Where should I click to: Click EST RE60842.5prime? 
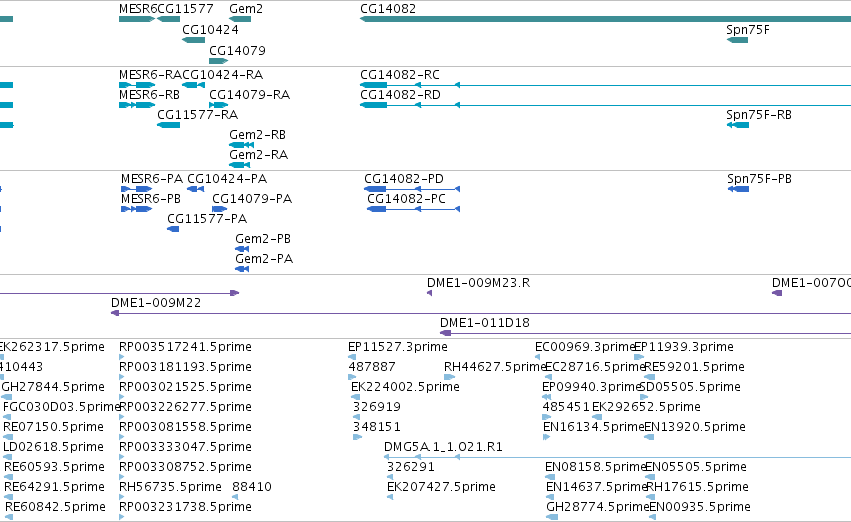(55, 507)
